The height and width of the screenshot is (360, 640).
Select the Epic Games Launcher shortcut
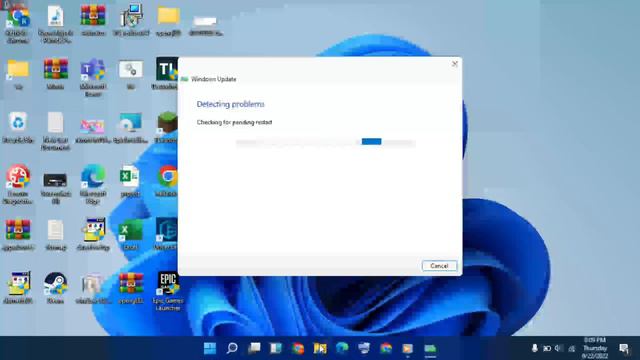[x=168, y=291]
